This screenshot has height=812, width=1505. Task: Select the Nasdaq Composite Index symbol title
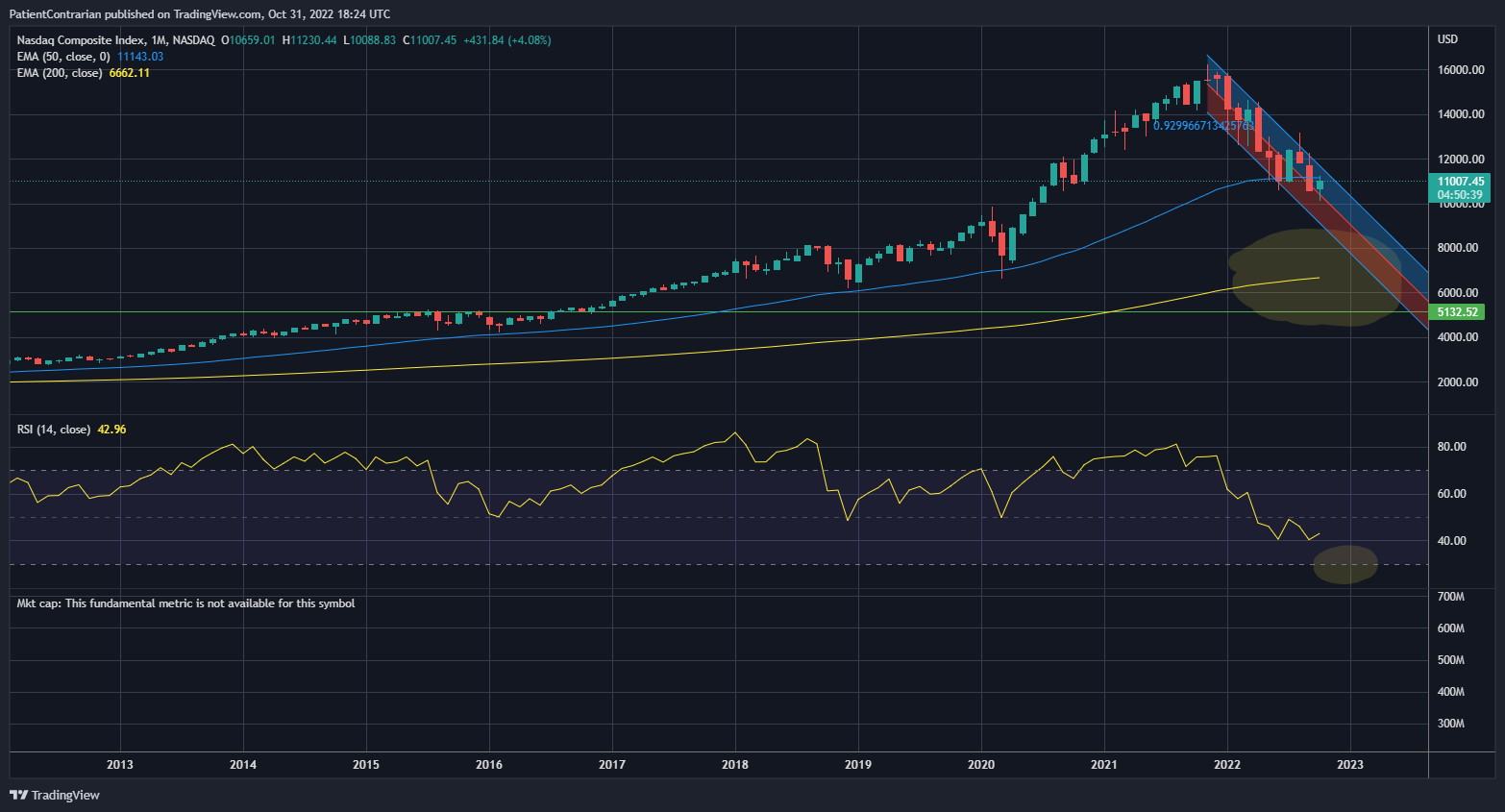tap(115, 40)
